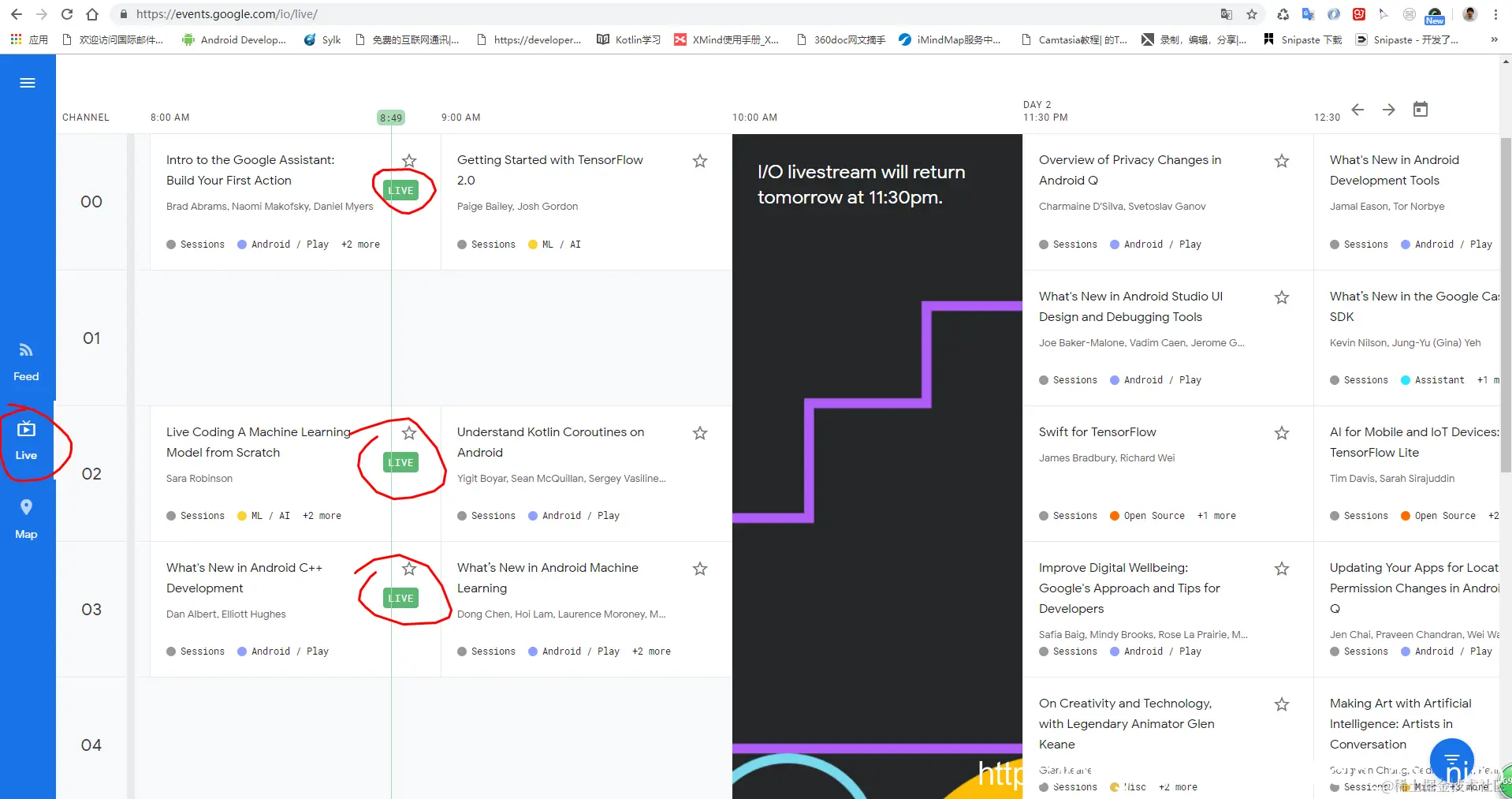Star Swift for TensorFlow session

tap(1282, 433)
